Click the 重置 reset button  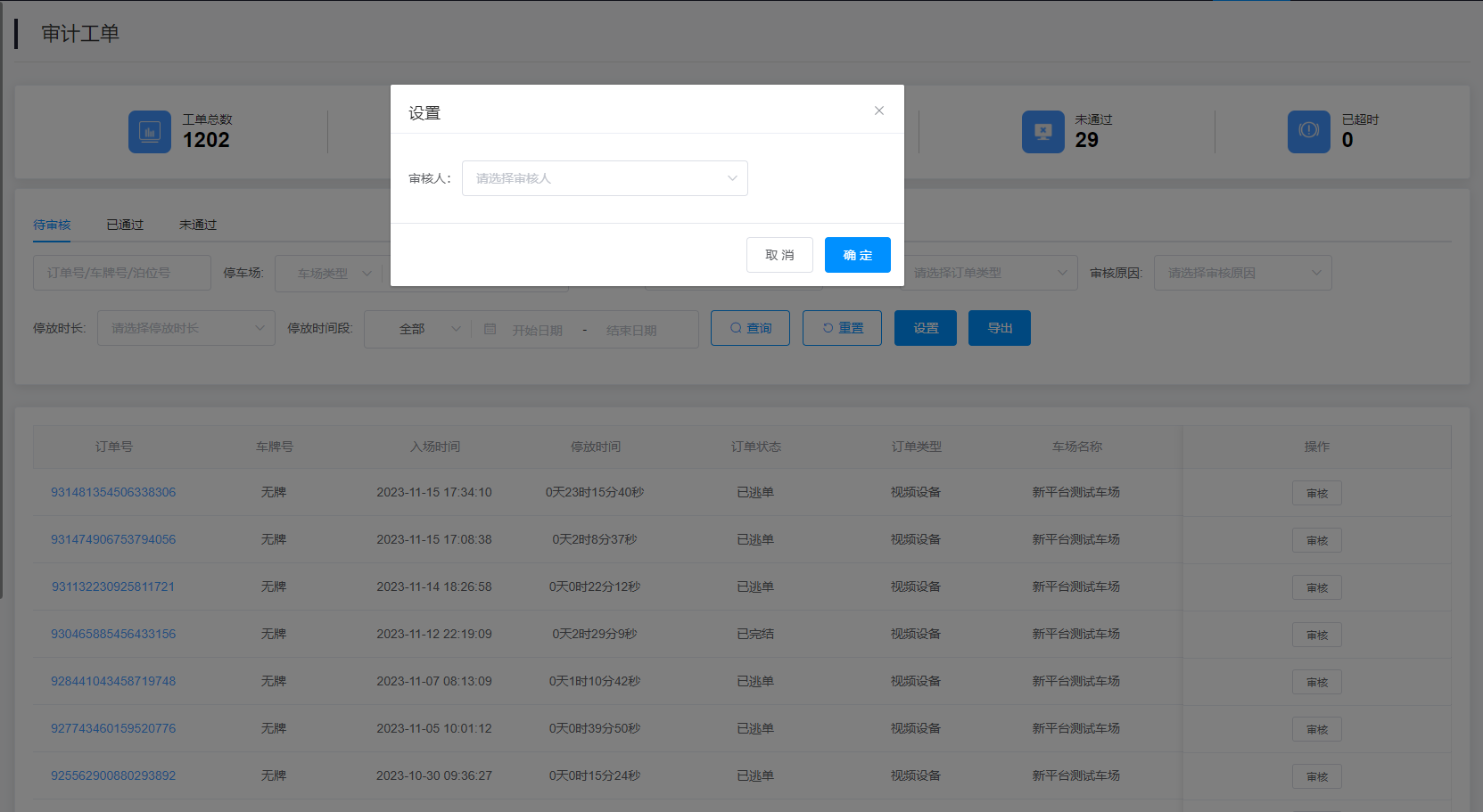[x=842, y=328]
